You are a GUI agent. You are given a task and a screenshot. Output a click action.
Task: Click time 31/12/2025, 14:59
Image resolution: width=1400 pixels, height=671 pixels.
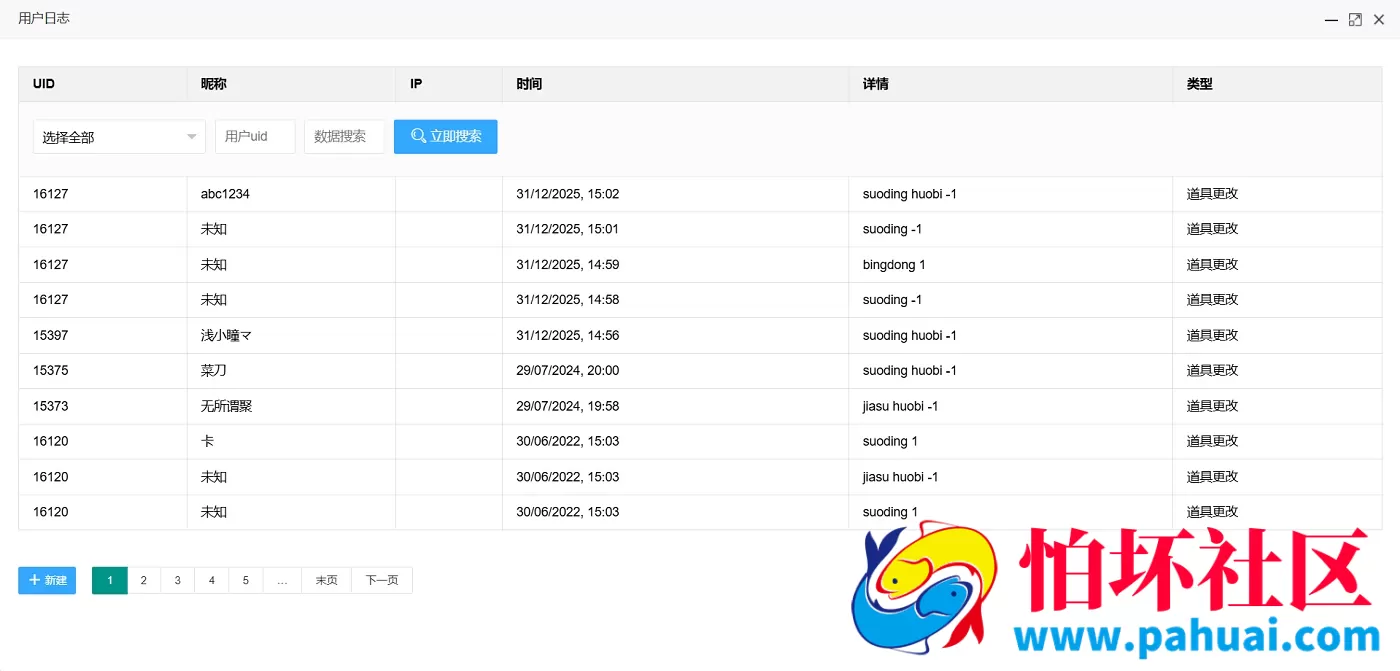point(568,265)
